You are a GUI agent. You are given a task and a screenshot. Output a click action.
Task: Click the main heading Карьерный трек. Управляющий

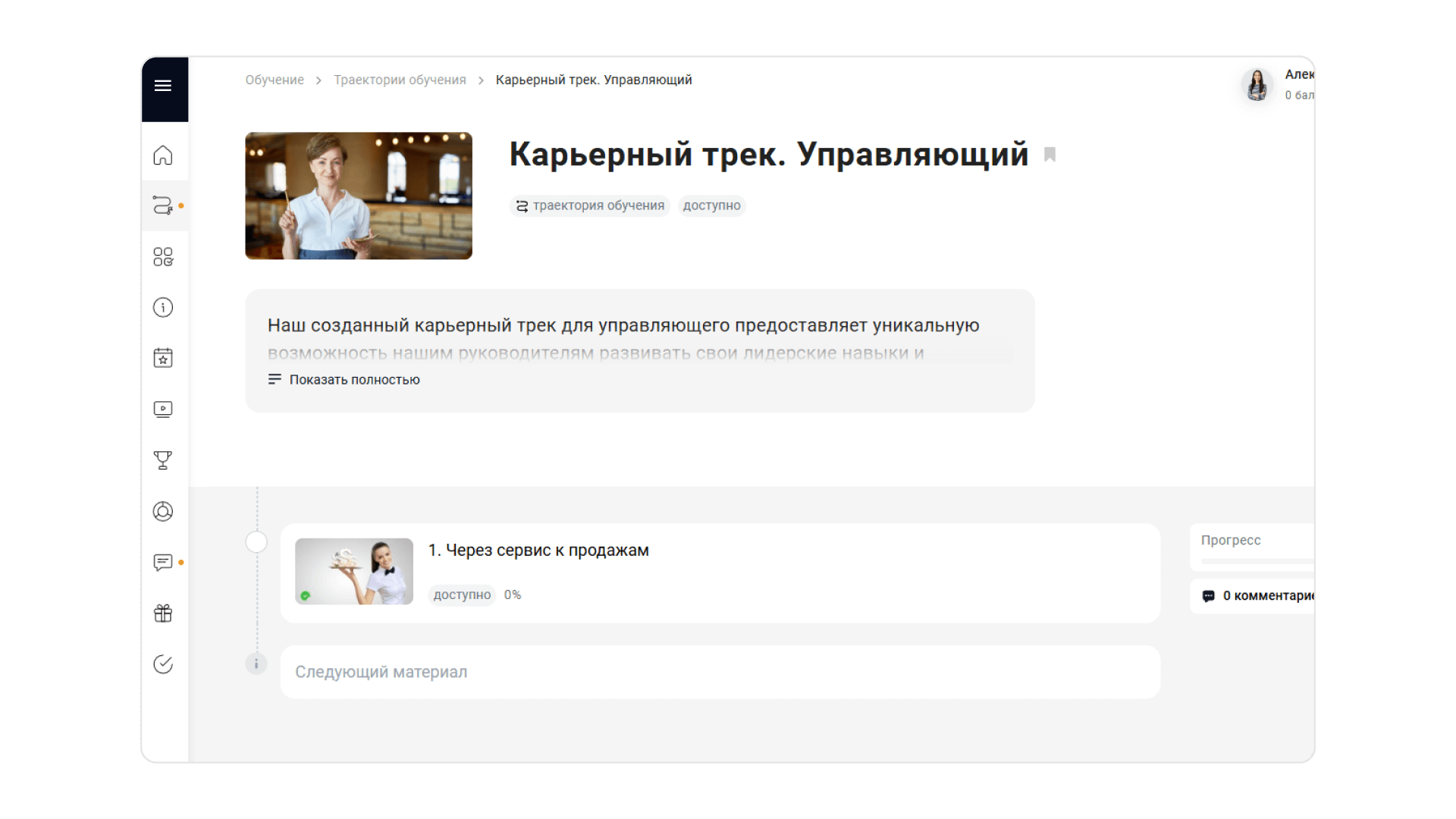[x=769, y=155]
